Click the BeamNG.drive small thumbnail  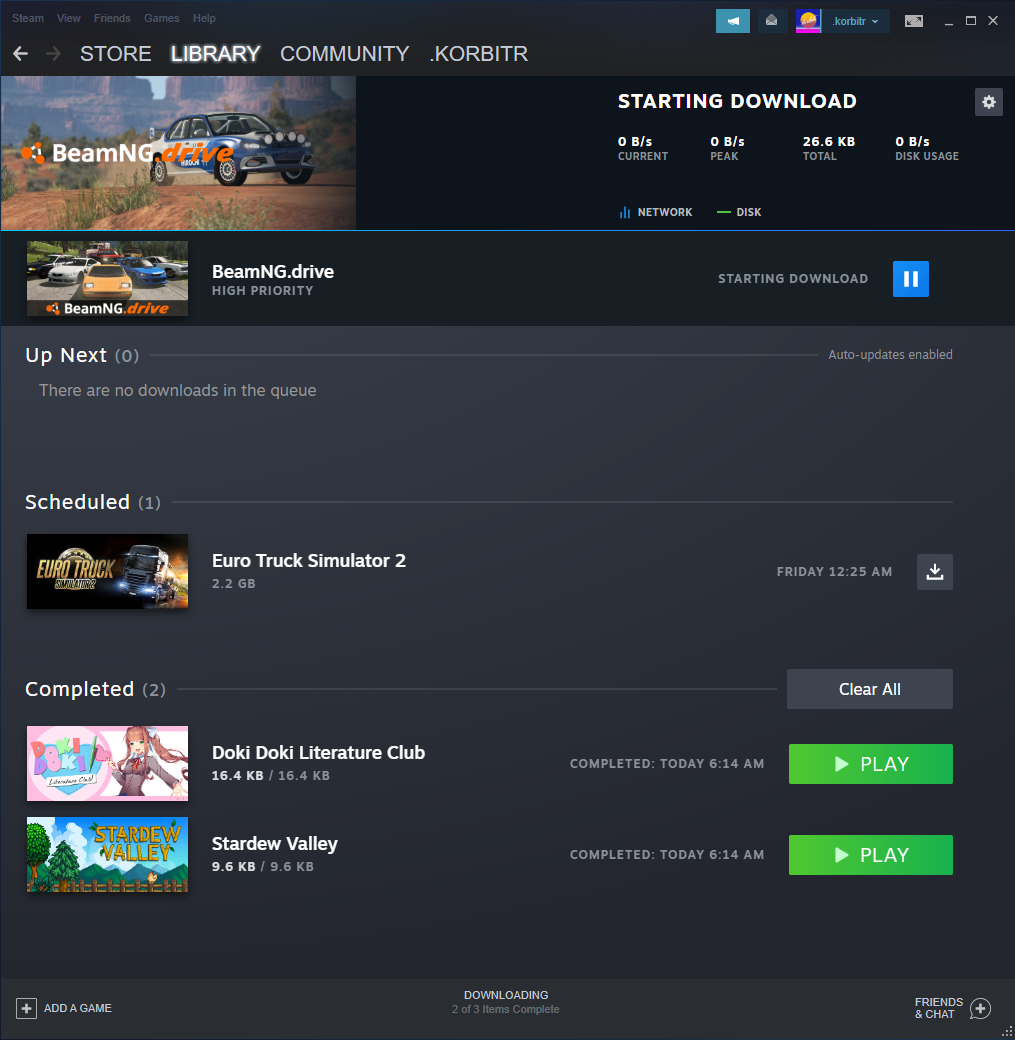click(107, 279)
